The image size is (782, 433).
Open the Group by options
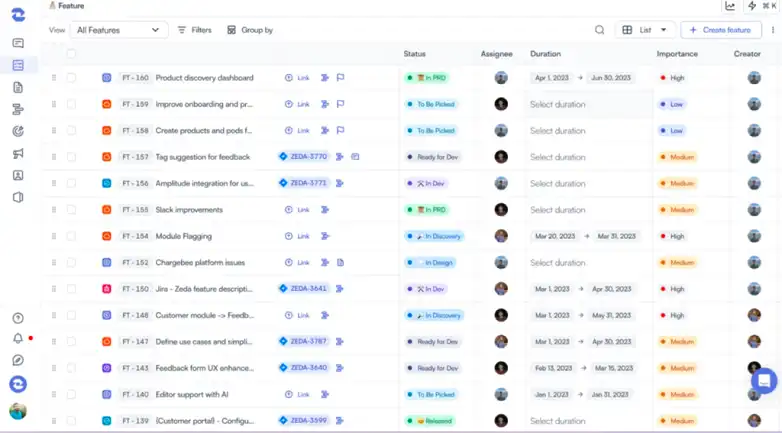pos(250,30)
